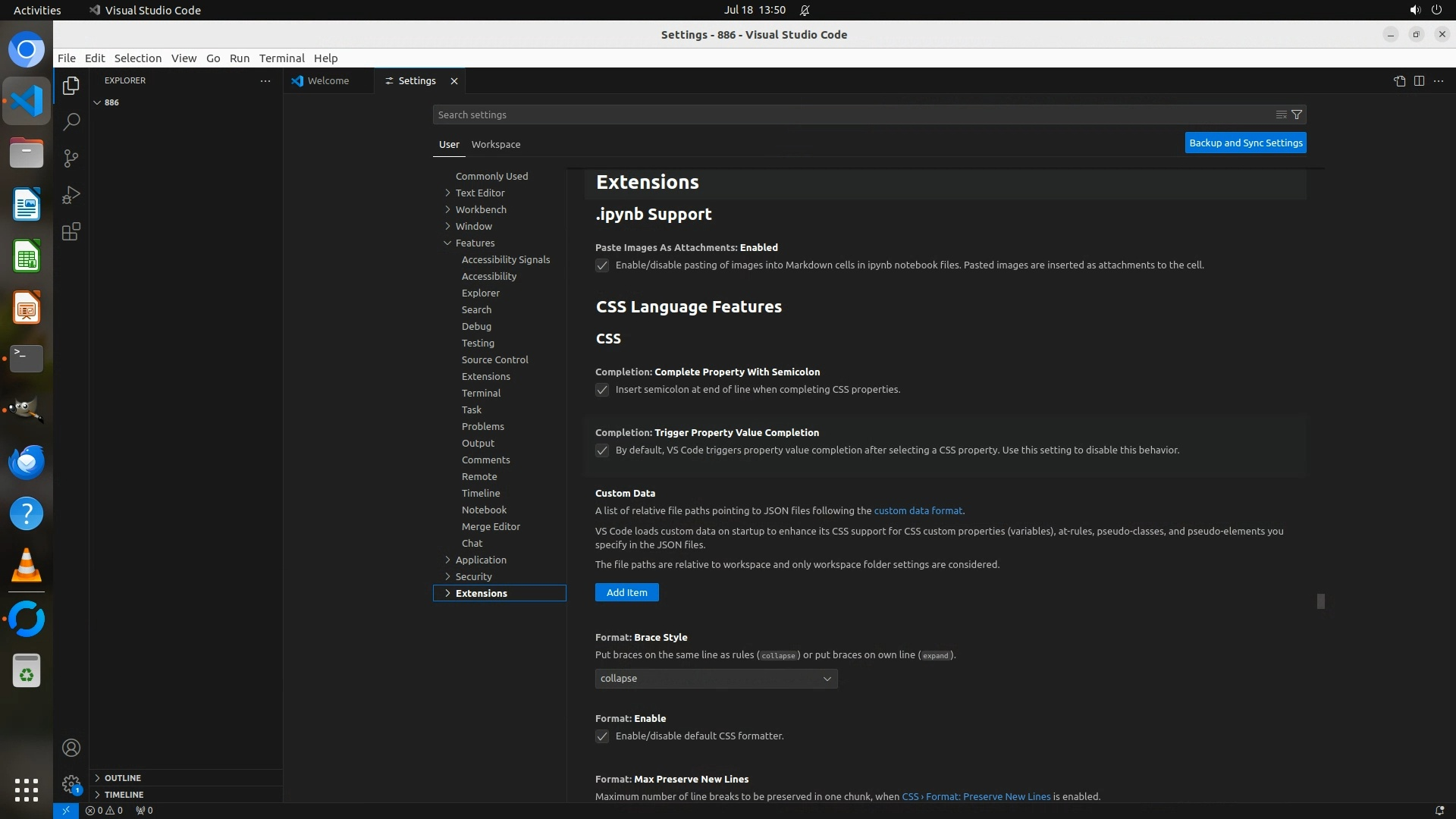This screenshot has width=1456, height=819.
Task: Expand the OUTLINE panel section
Action: coord(122,778)
